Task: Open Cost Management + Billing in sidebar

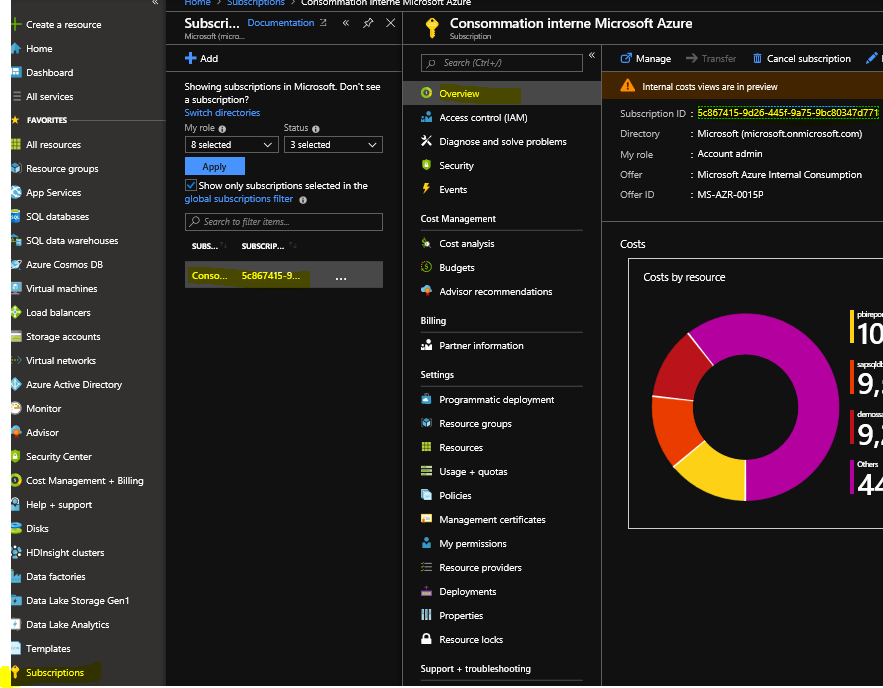Action: [x=84, y=481]
